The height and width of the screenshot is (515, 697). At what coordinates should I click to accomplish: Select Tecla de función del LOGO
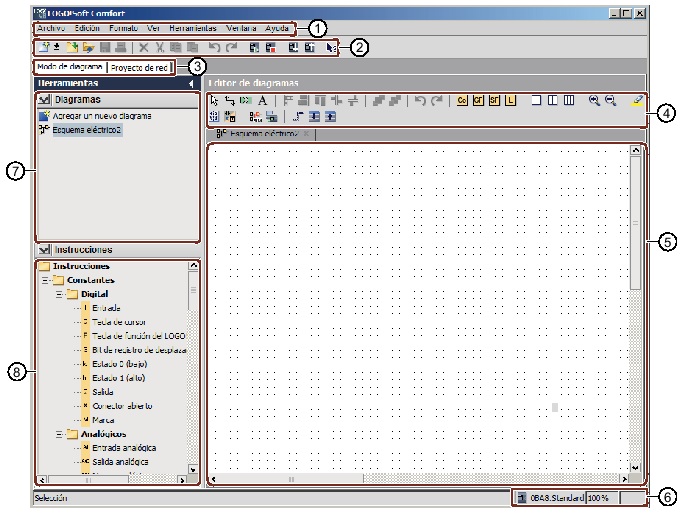[139, 336]
